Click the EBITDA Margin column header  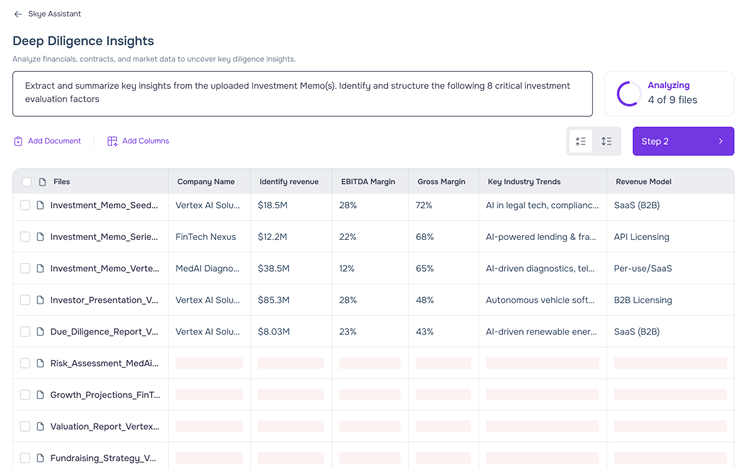368,182
